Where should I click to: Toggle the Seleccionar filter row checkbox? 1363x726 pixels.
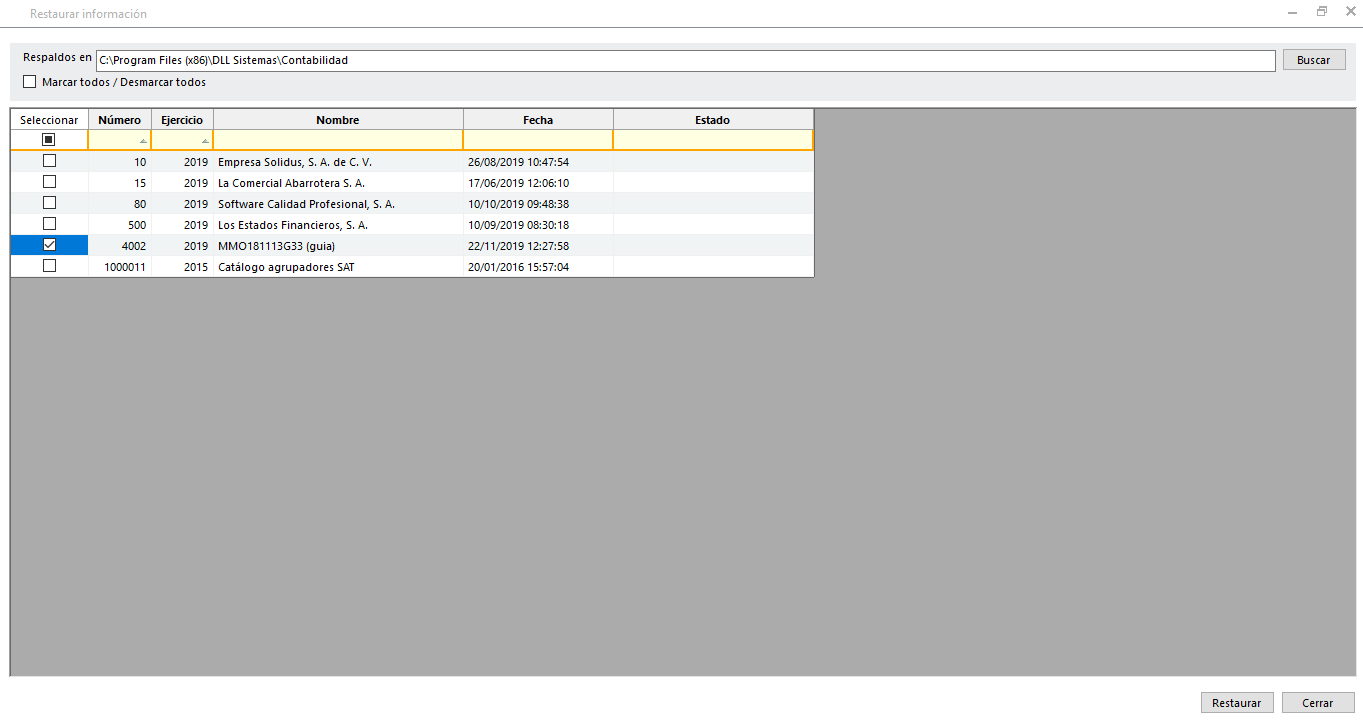point(49,140)
